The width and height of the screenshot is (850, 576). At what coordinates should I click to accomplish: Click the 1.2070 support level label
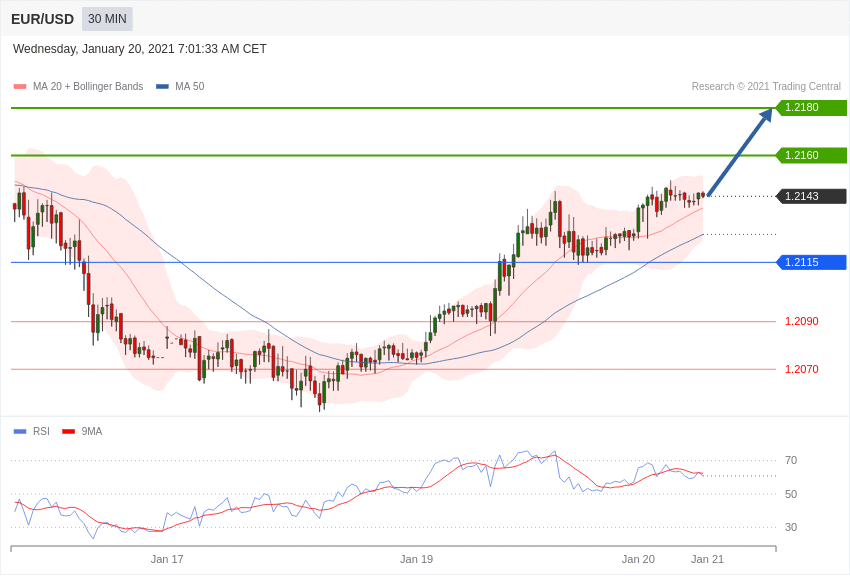802,369
